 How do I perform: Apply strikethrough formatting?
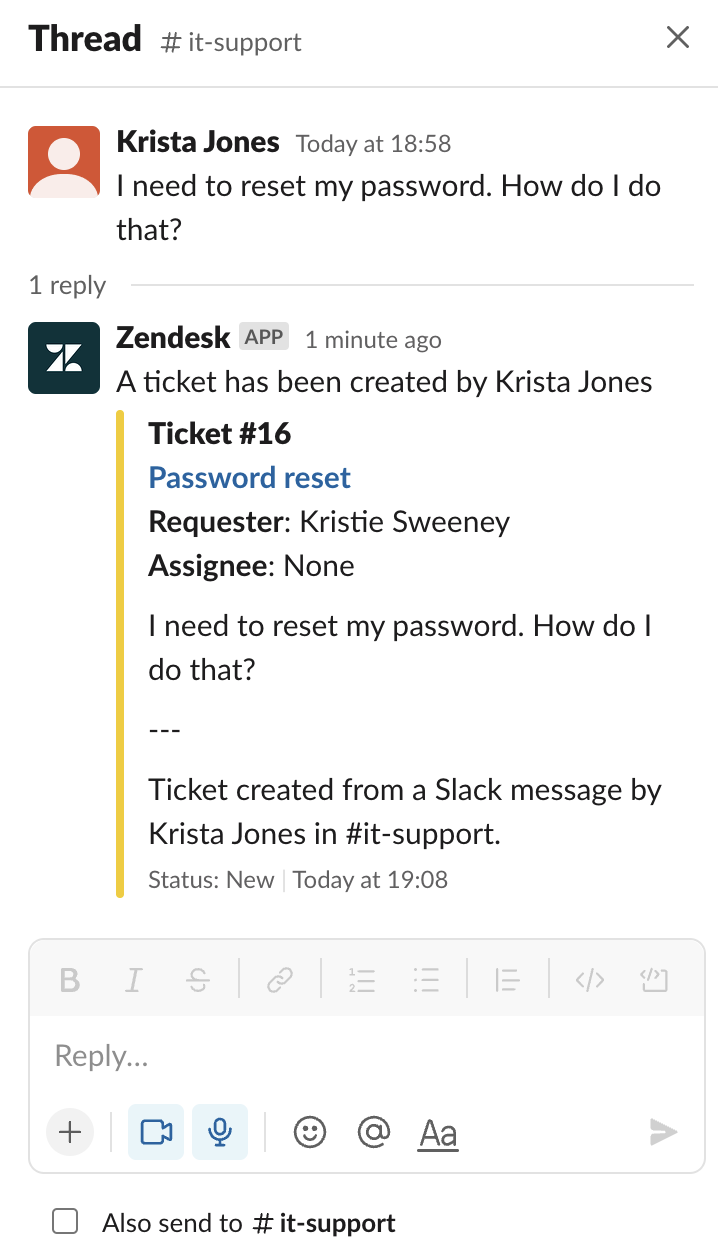point(198,980)
